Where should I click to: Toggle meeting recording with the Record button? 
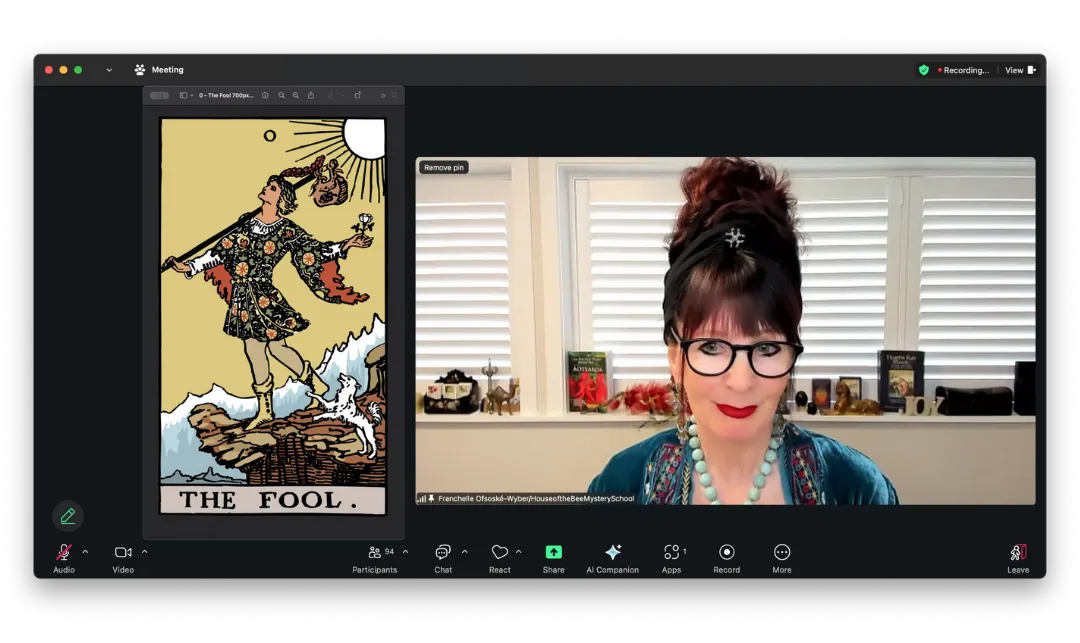click(x=726, y=553)
